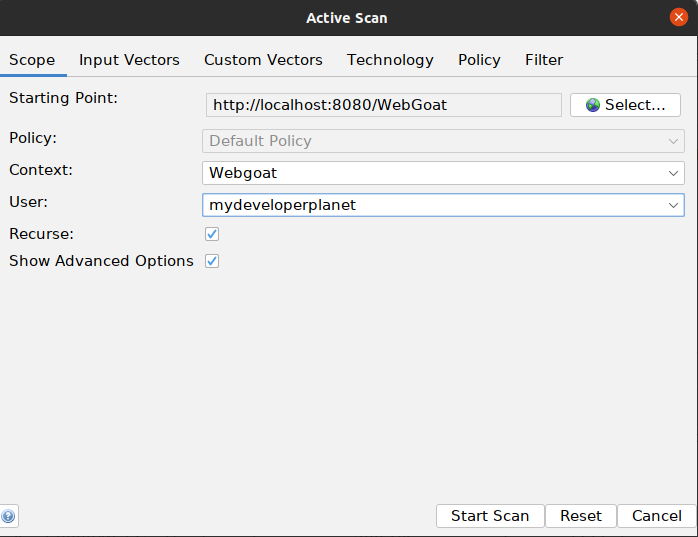Open the Custom Vectors tab

[263, 60]
